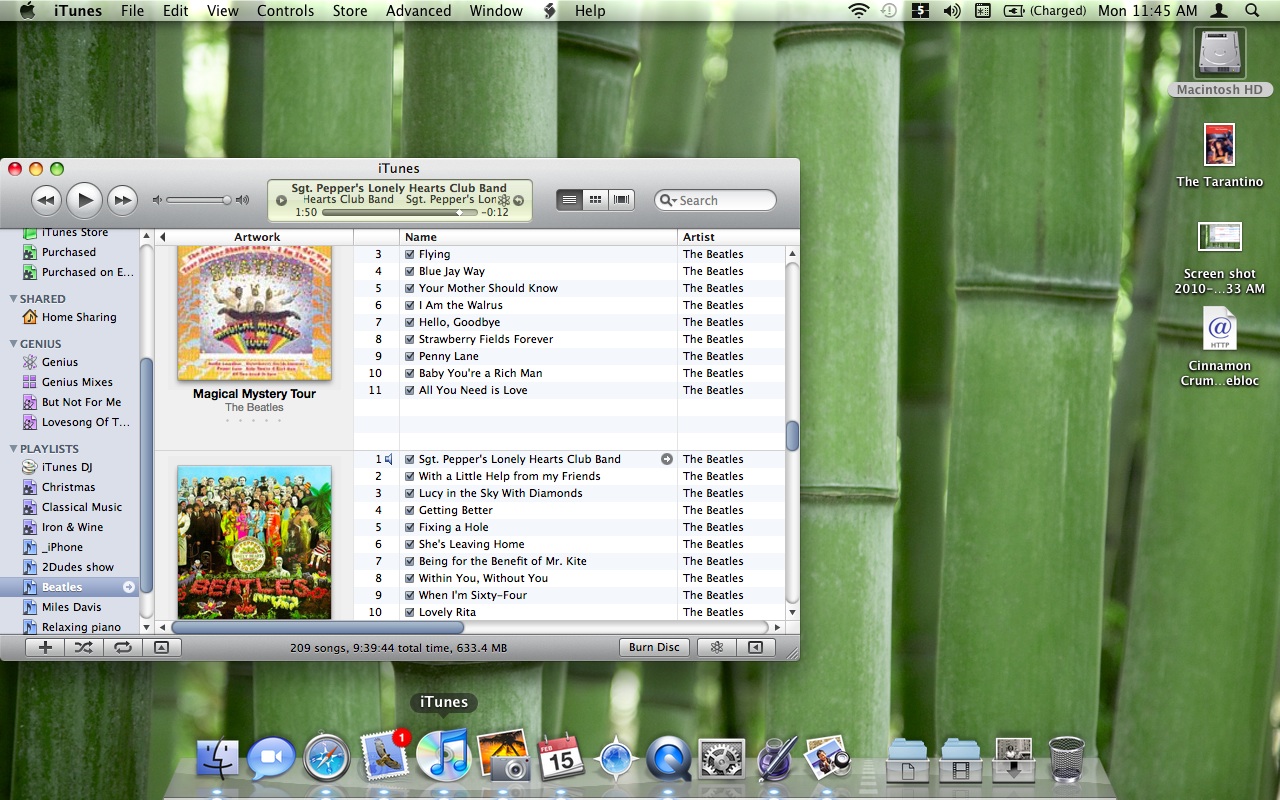Click the iTunes icon in the Dock
The height and width of the screenshot is (800, 1280).
pos(443,755)
